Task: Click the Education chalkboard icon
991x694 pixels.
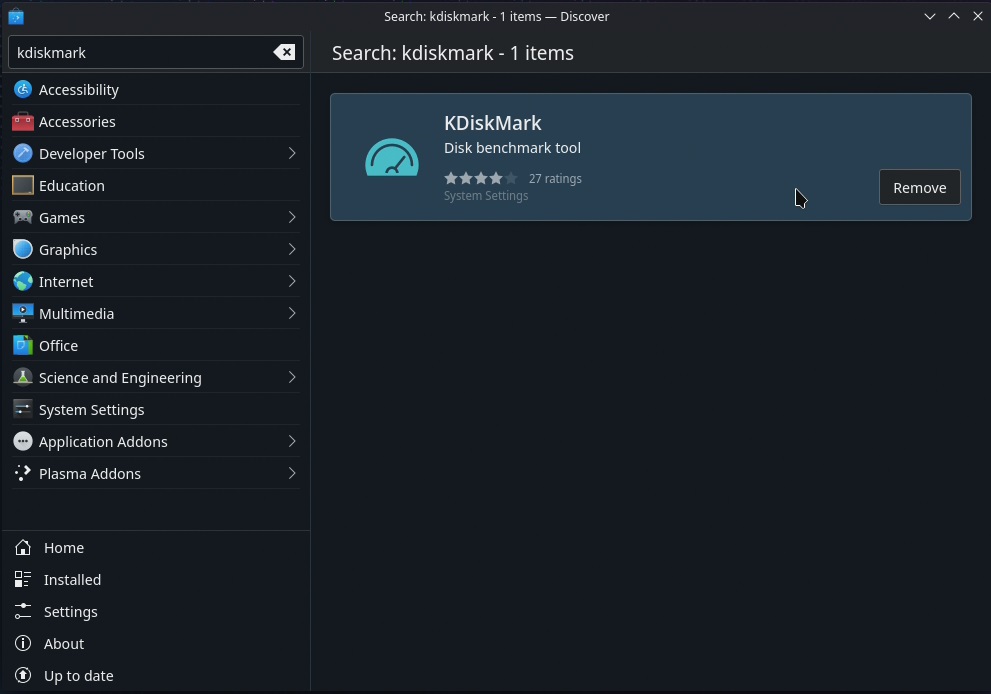Action: (x=23, y=185)
